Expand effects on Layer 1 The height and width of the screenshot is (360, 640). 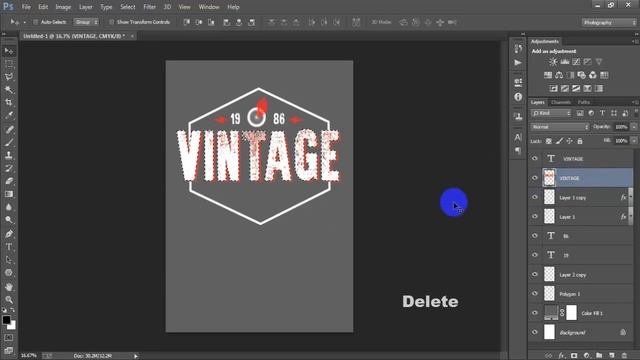click(x=630, y=217)
